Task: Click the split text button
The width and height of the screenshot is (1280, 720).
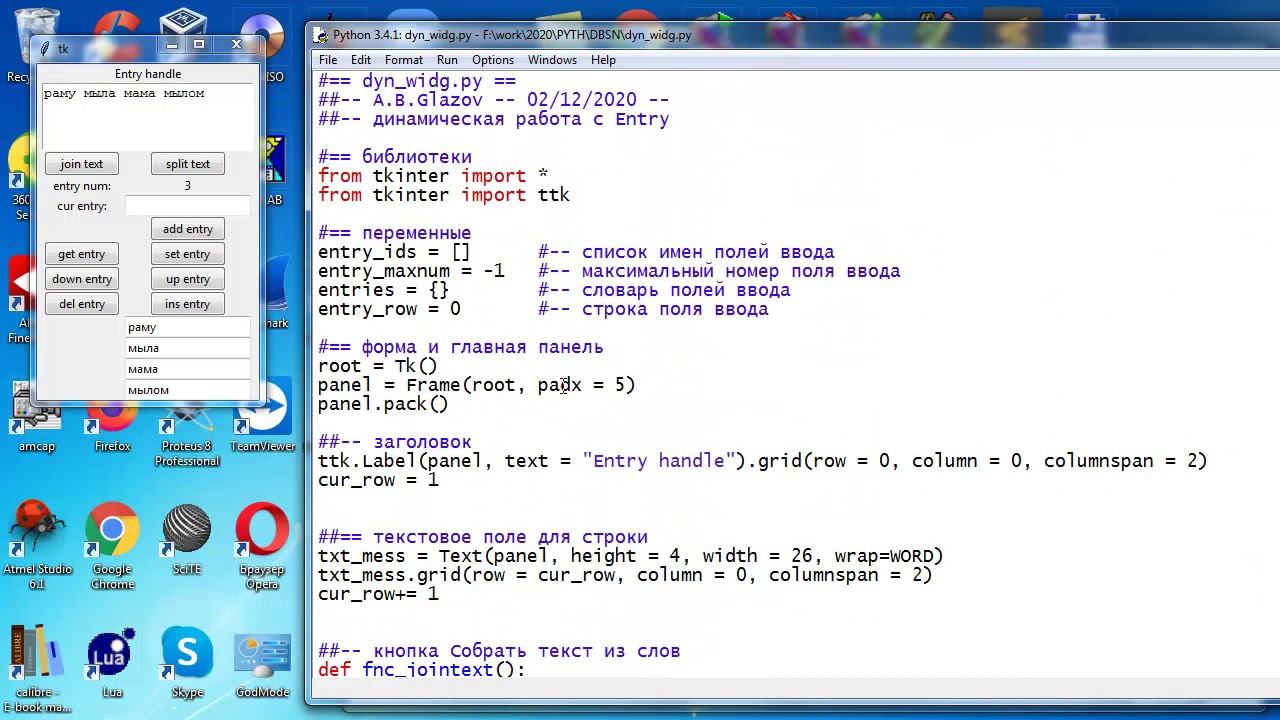Action: tap(188, 164)
